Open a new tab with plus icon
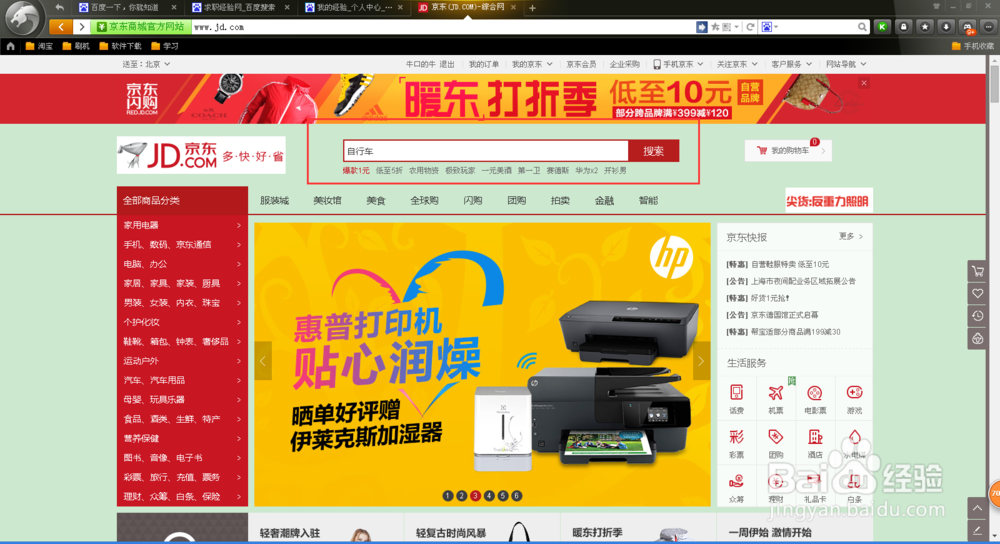 point(533,8)
